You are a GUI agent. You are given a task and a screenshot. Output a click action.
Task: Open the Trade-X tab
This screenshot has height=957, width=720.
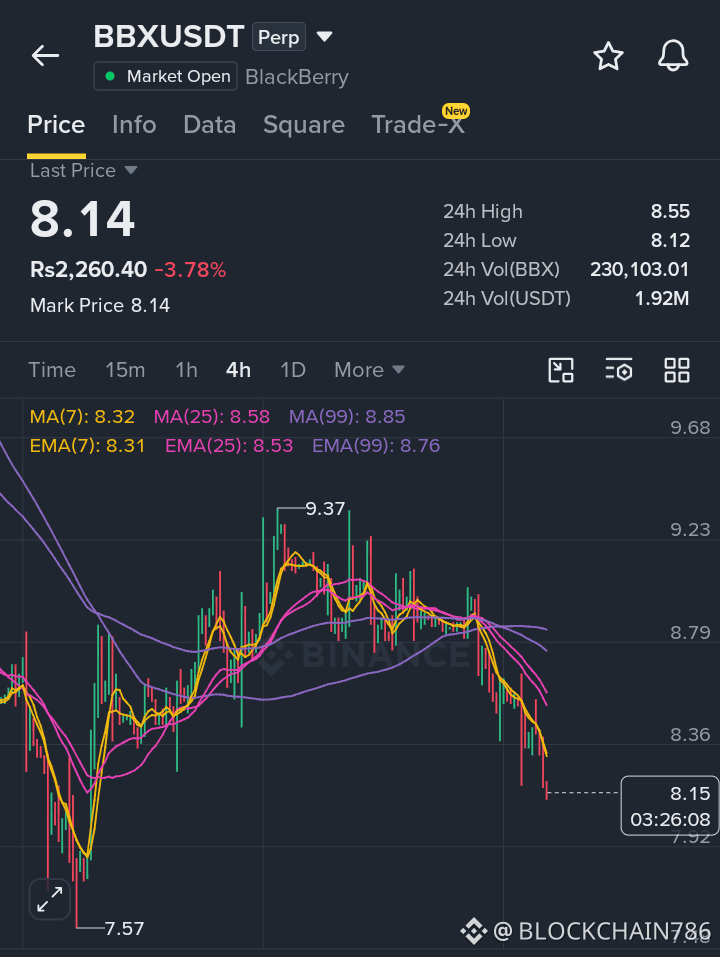click(418, 125)
